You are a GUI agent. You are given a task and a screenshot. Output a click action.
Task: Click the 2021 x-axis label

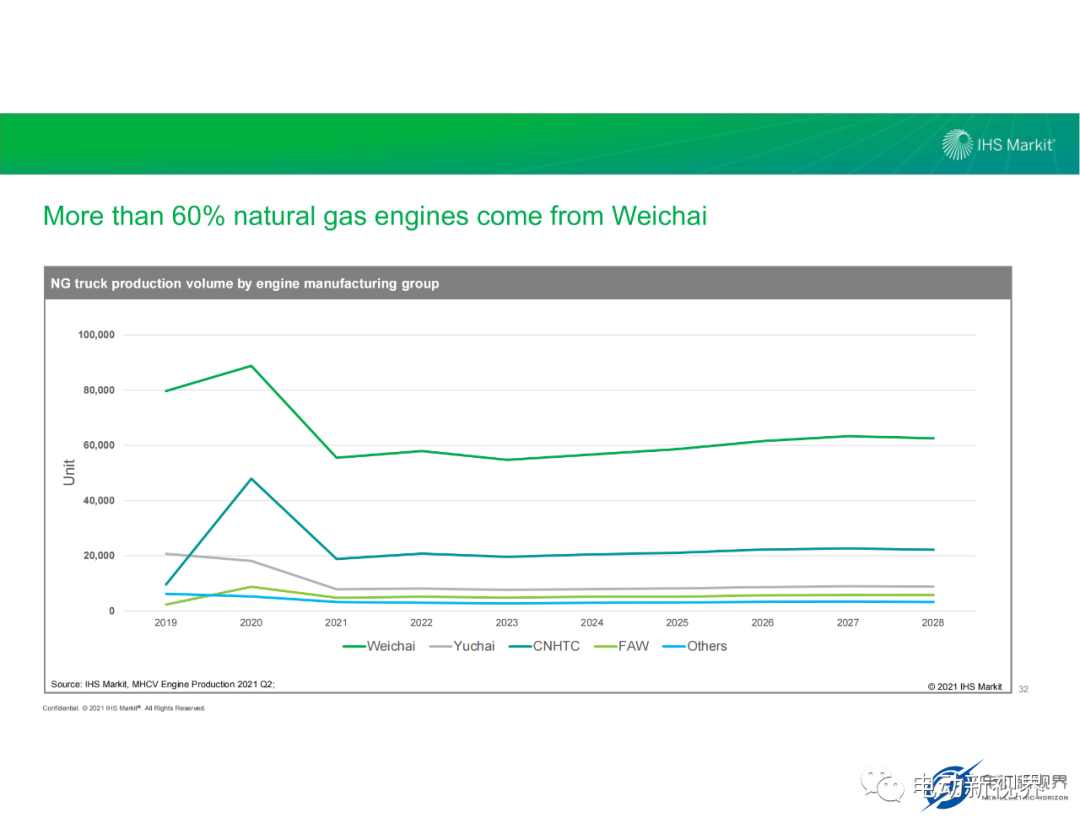[x=336, y=623]
